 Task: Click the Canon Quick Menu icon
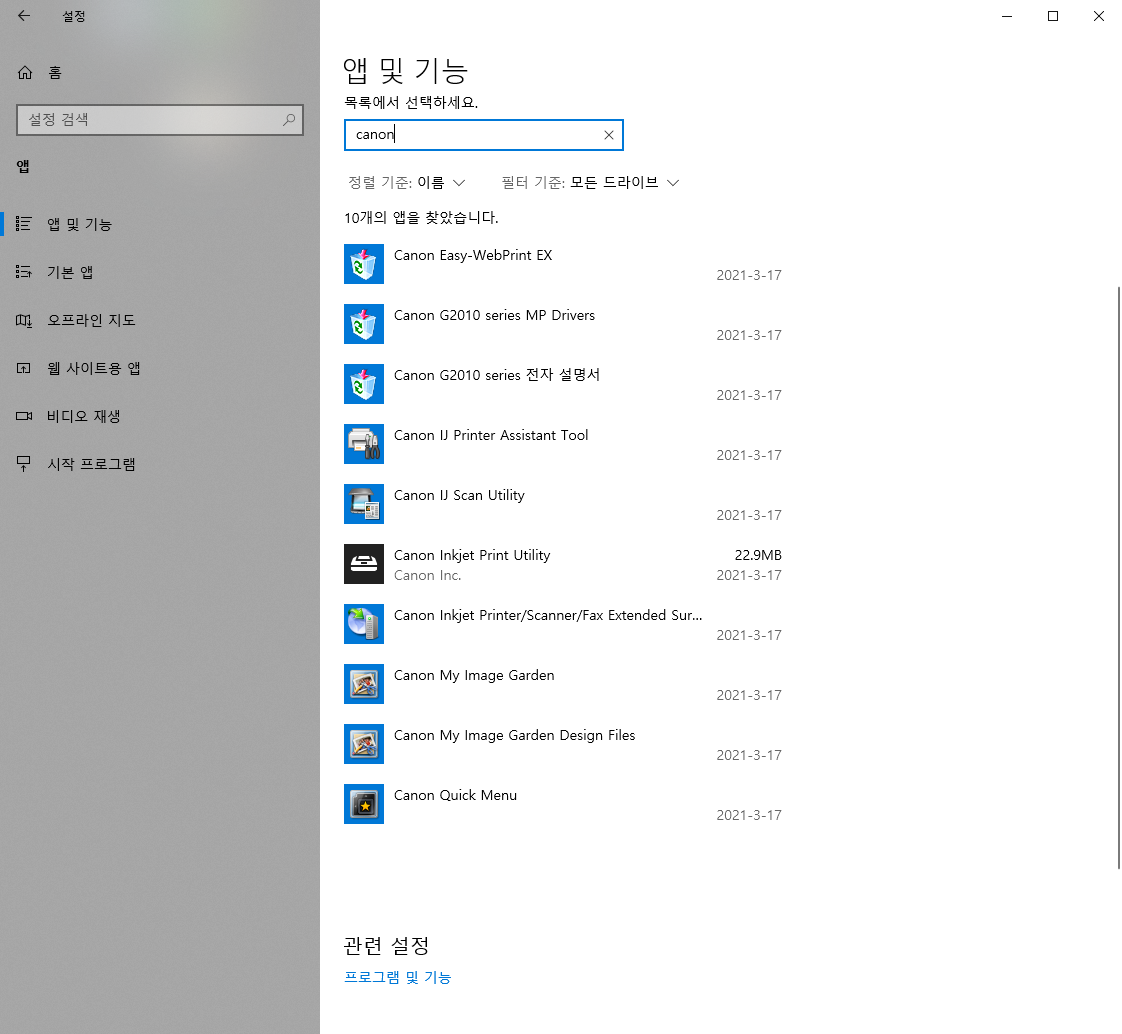pos(364,804)
